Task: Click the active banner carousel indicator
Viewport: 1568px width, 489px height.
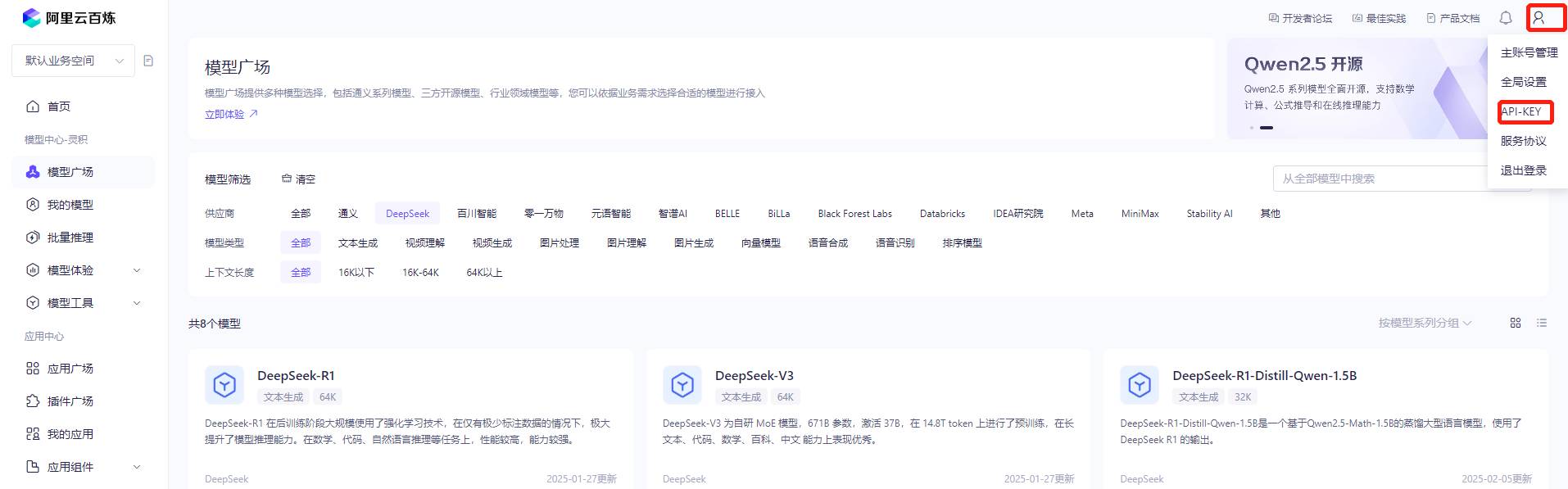Action: coord(1267,128)
